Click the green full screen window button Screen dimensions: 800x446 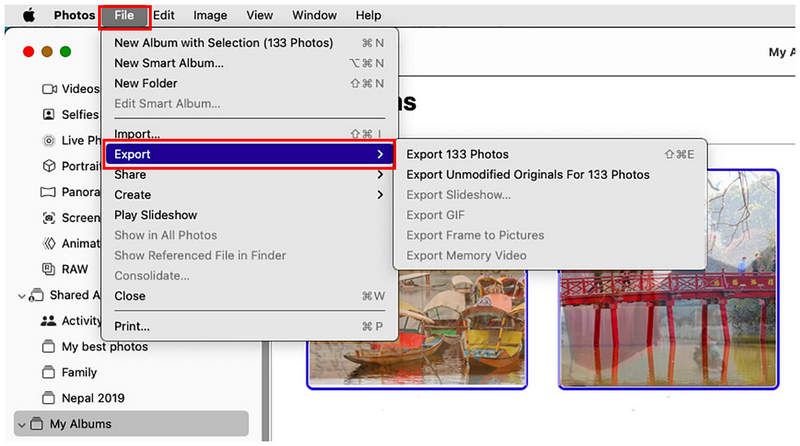(65, 52)
